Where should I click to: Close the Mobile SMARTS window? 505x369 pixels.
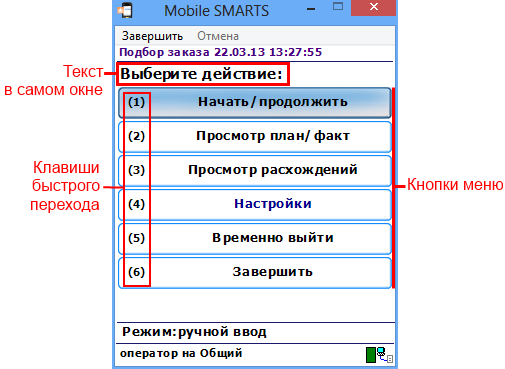[374, 7]
